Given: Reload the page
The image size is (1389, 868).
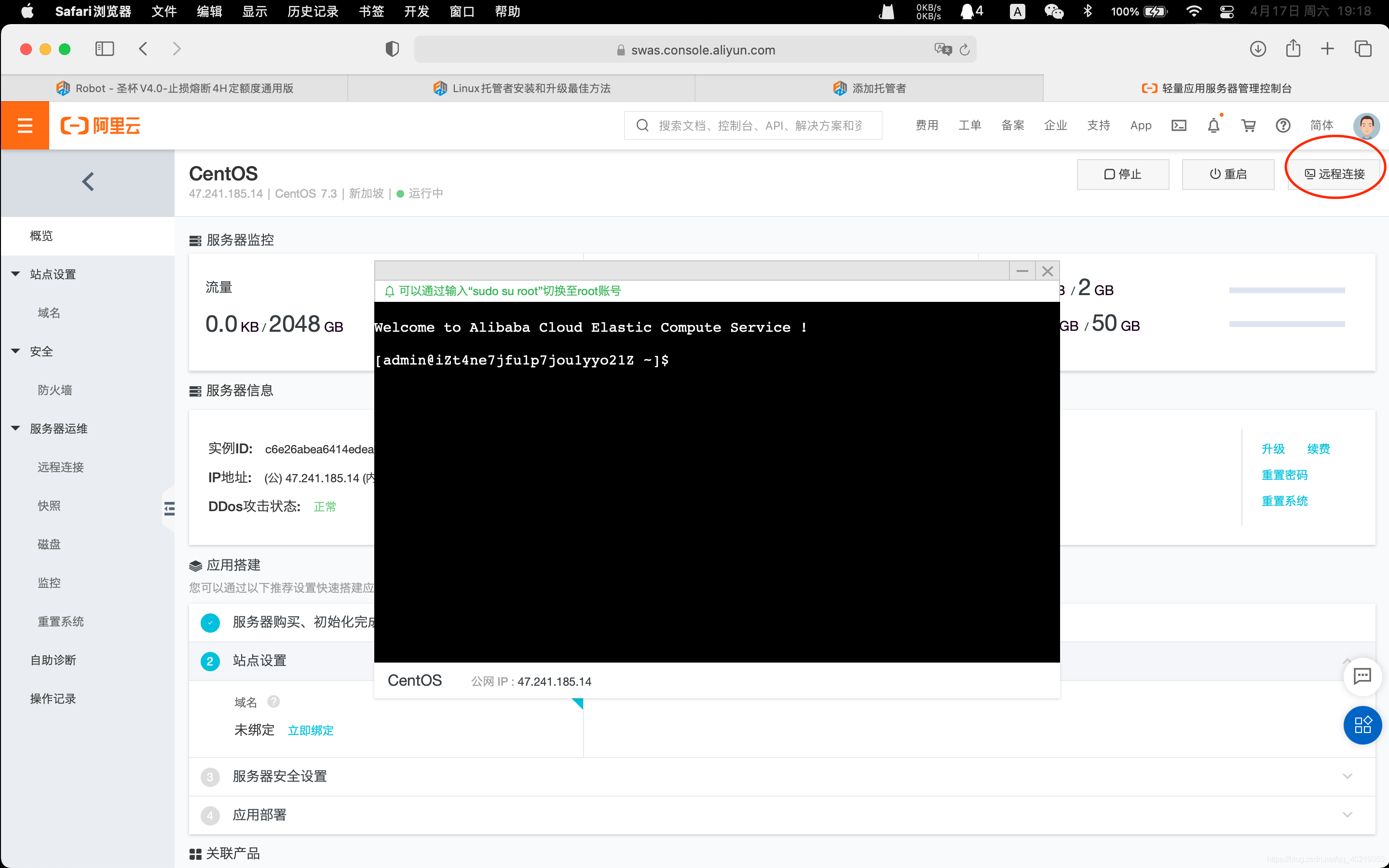Looking at the screenshot, I should [x=965, y=50].
